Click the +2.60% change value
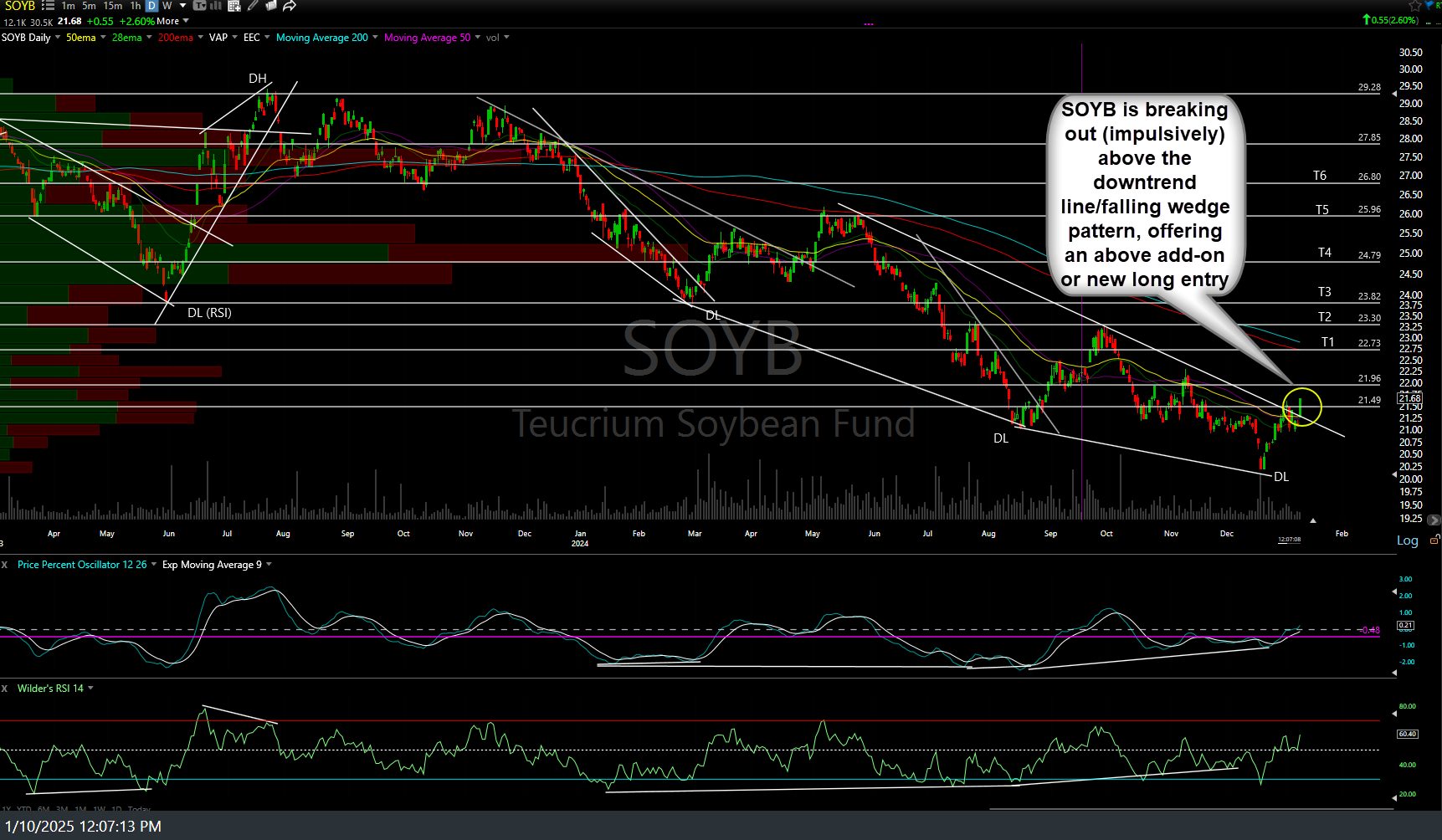The image size is (1442, 840). [137, 21]
